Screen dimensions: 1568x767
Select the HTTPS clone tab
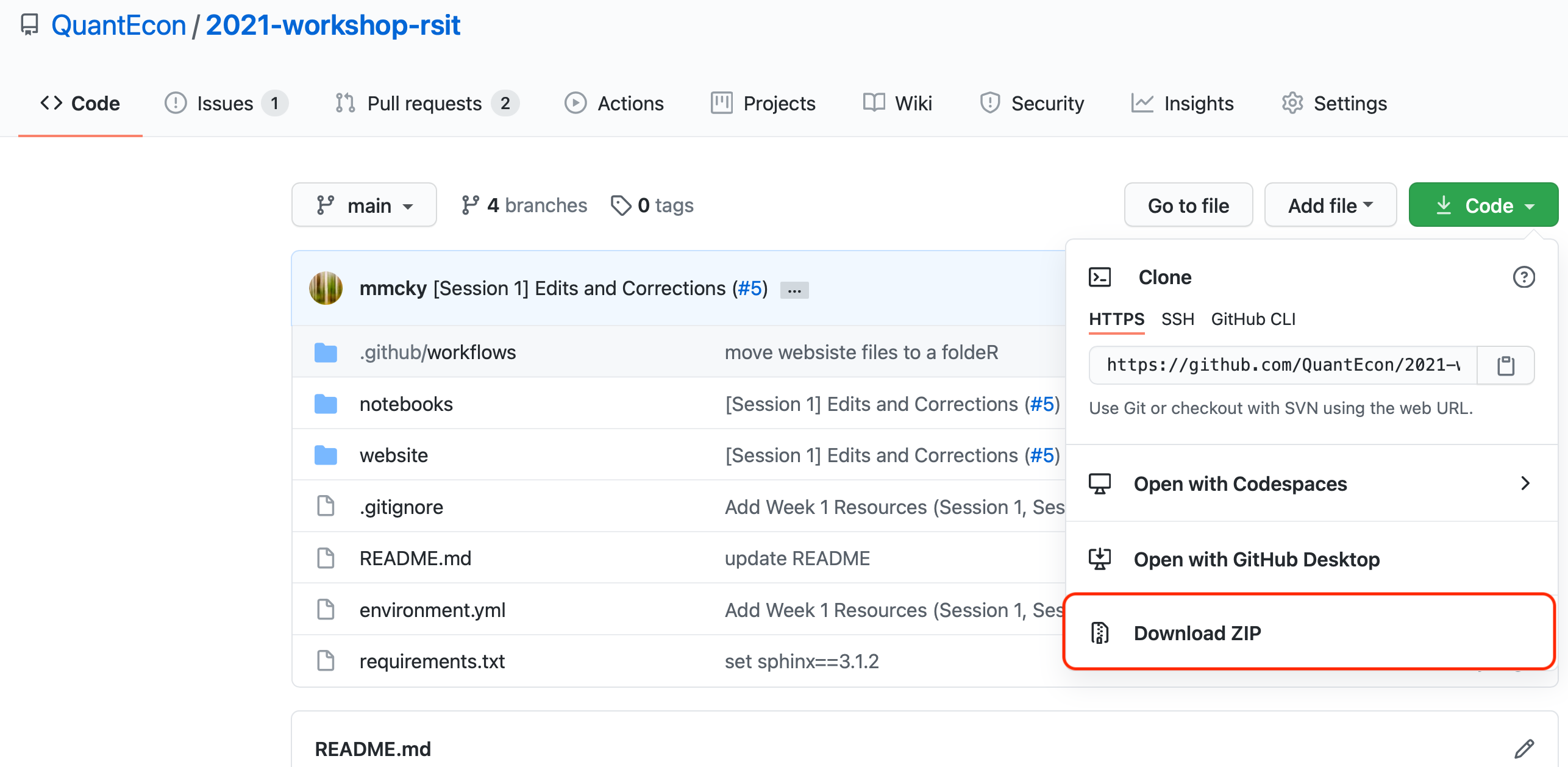[1117, 319]
